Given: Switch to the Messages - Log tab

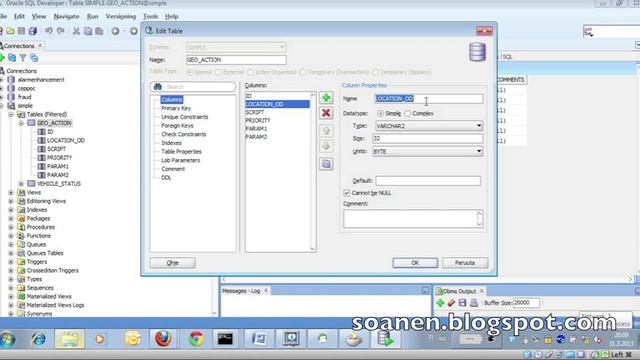Looking at the screenshot, I should 241,291.
